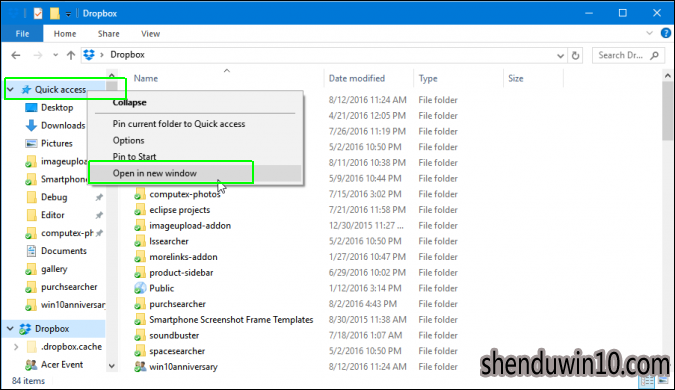This screenshot has height=390, width=675.
Task: Click the Dropbox icon in the address bar
Action: (89, 55)
